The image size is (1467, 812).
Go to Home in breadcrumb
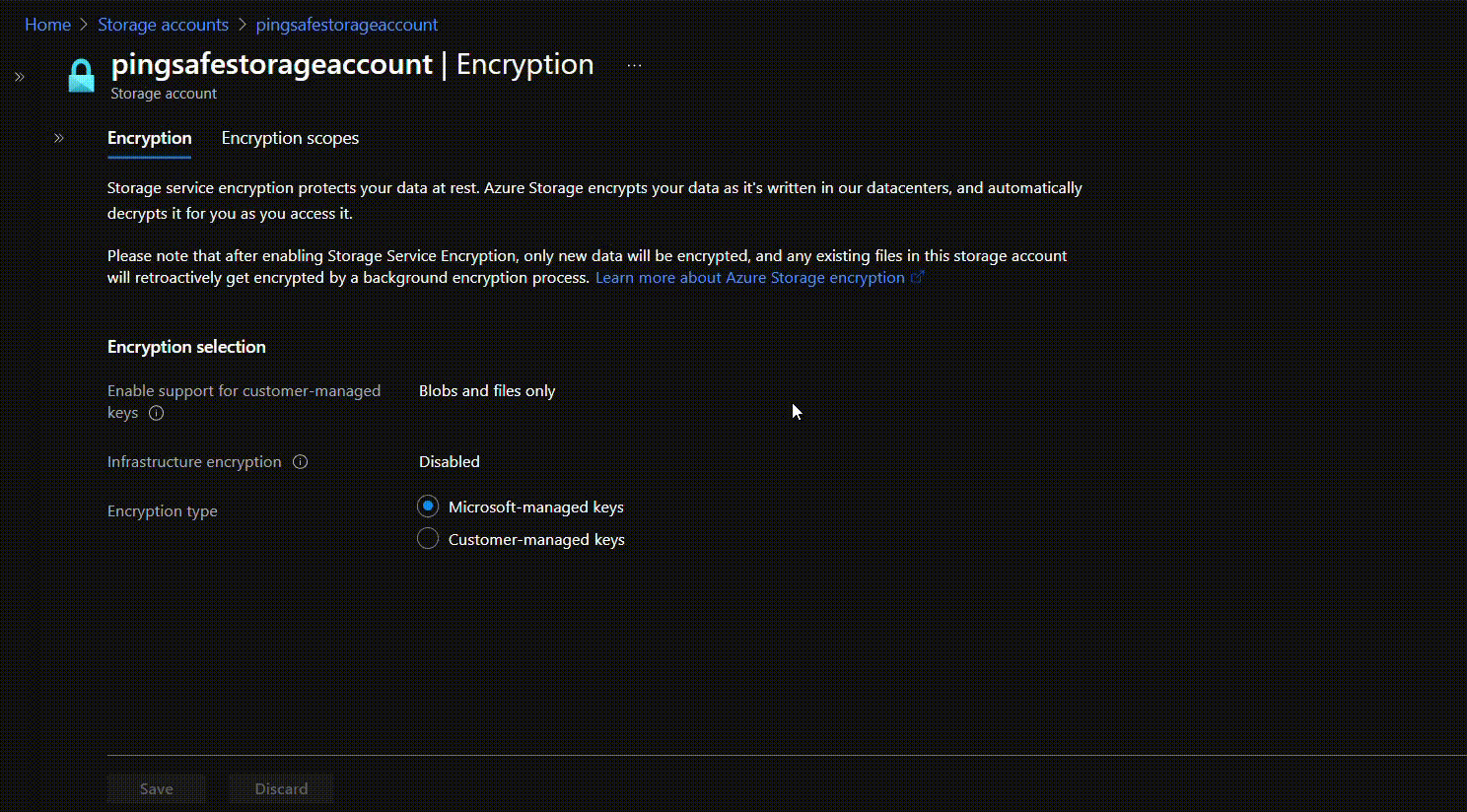(47, 25)
